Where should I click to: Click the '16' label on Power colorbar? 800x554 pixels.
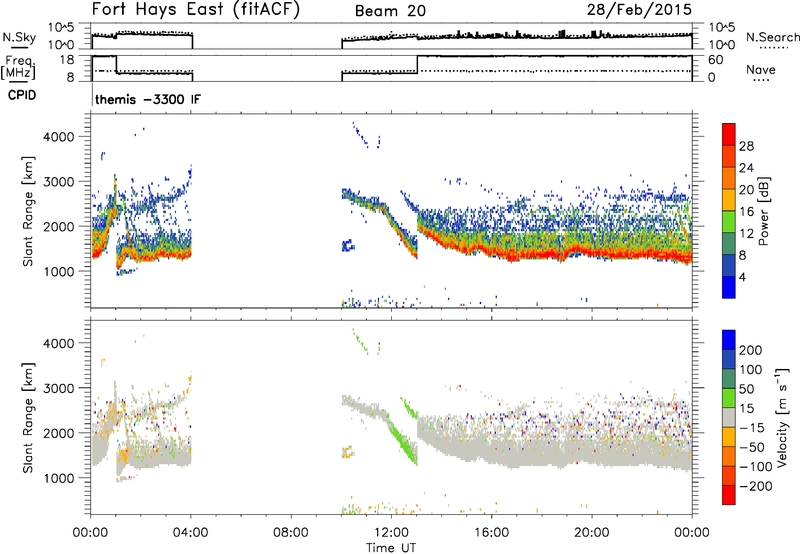click(x=746, y=211)
